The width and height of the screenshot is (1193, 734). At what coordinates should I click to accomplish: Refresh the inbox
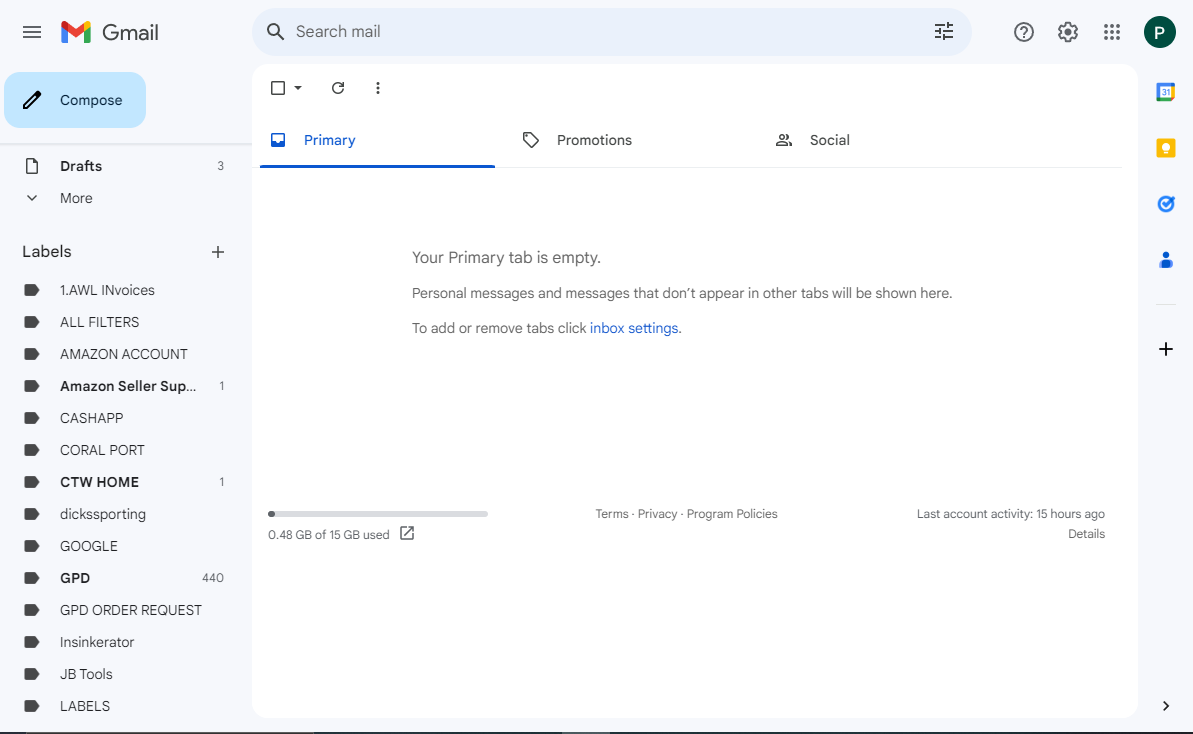(338, 88)
